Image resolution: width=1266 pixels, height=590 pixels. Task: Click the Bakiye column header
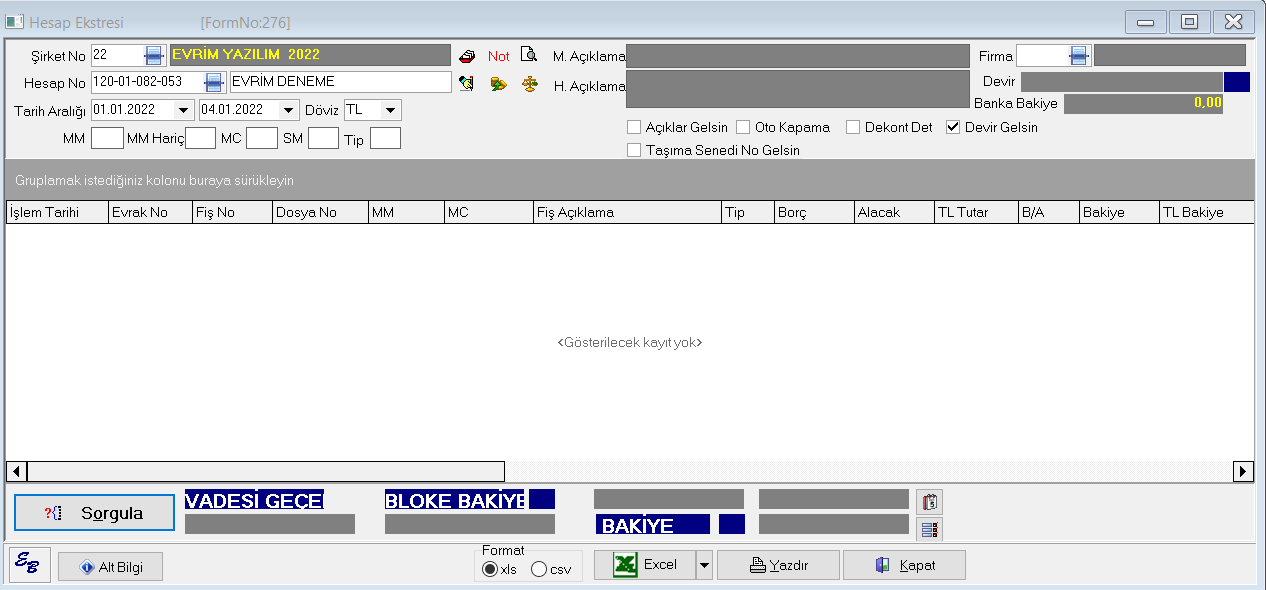(x=1119, y=212)
